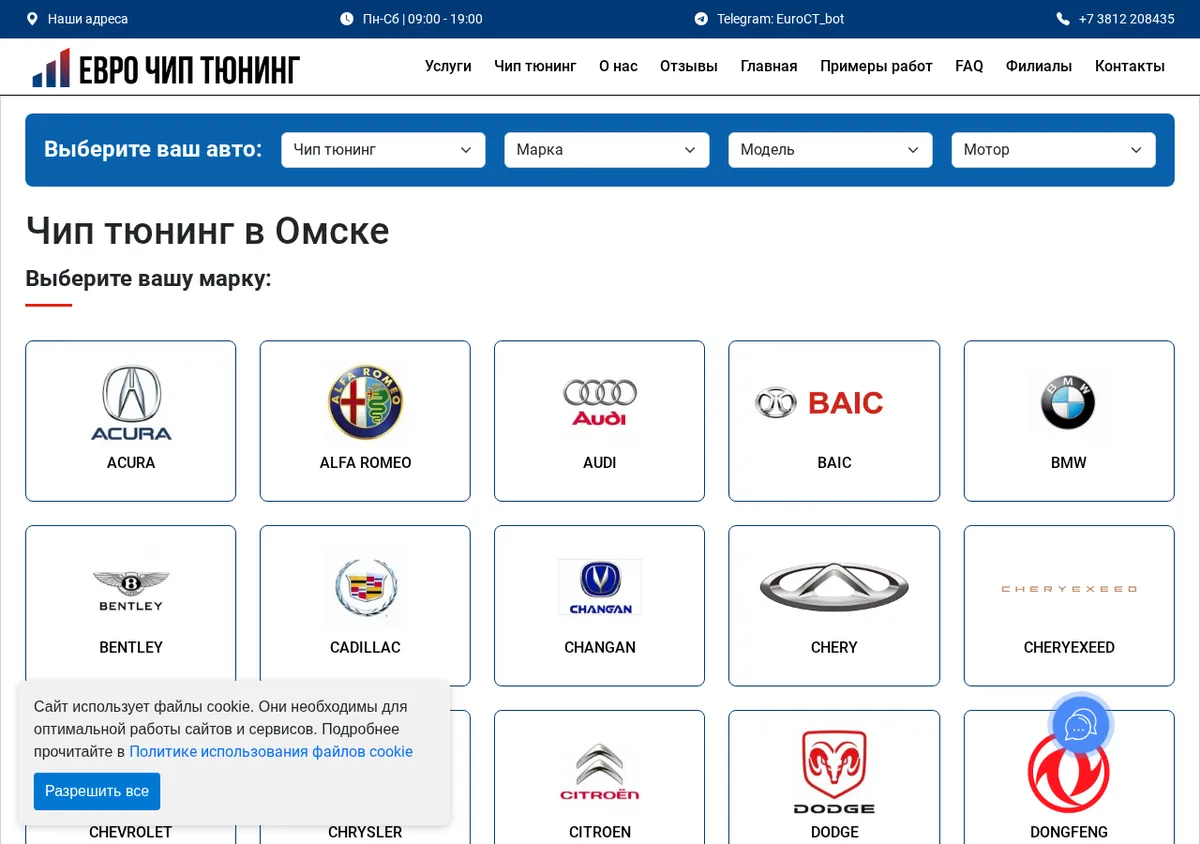Open the Услуги menu item

(x=448, y=66)
